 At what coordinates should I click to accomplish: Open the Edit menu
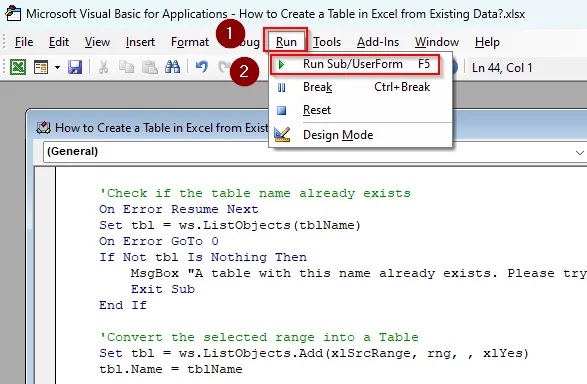pyautogui.click(x=59, y=42)
